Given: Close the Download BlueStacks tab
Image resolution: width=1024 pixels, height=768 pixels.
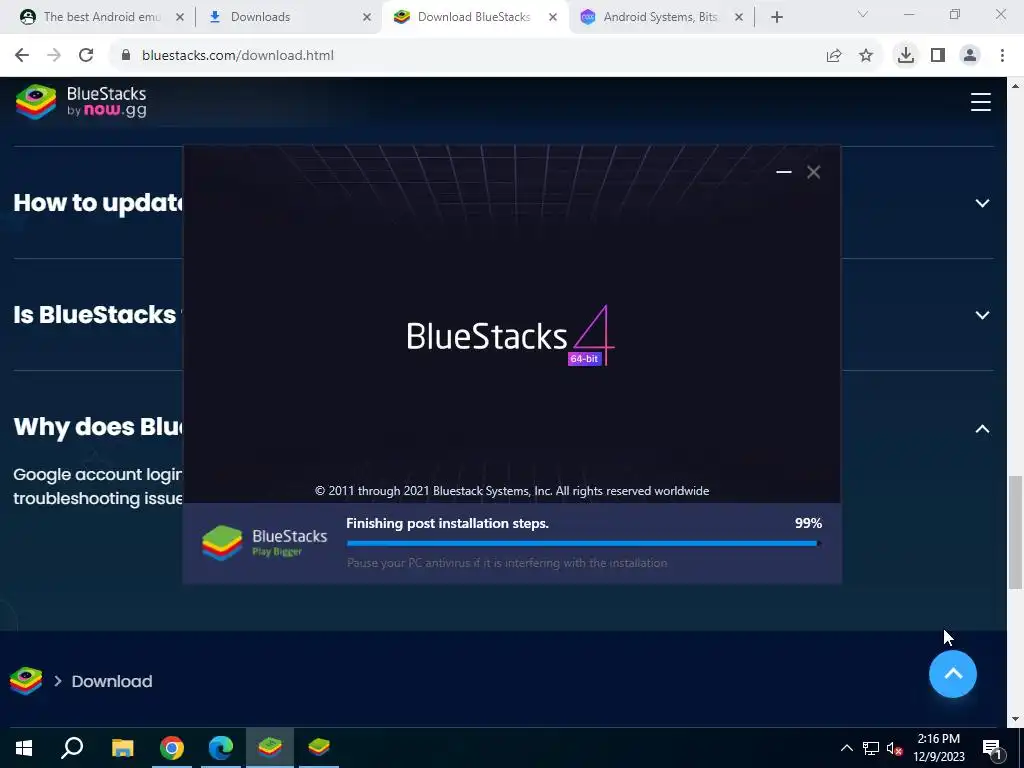Looking at the screenshot, I should [553, 18].
